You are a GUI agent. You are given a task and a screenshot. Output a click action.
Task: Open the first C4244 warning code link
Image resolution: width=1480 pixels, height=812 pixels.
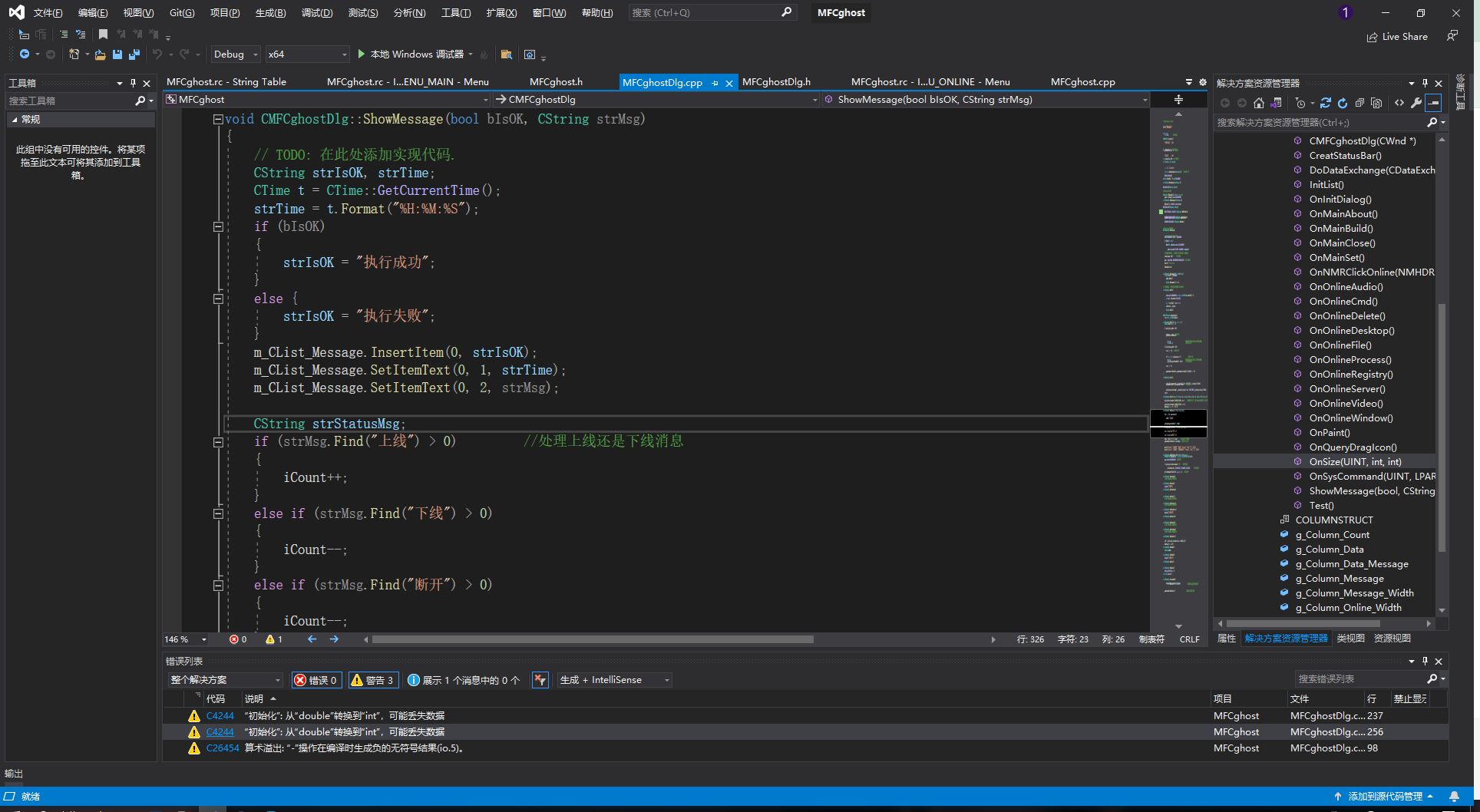(x=220, y=716)
